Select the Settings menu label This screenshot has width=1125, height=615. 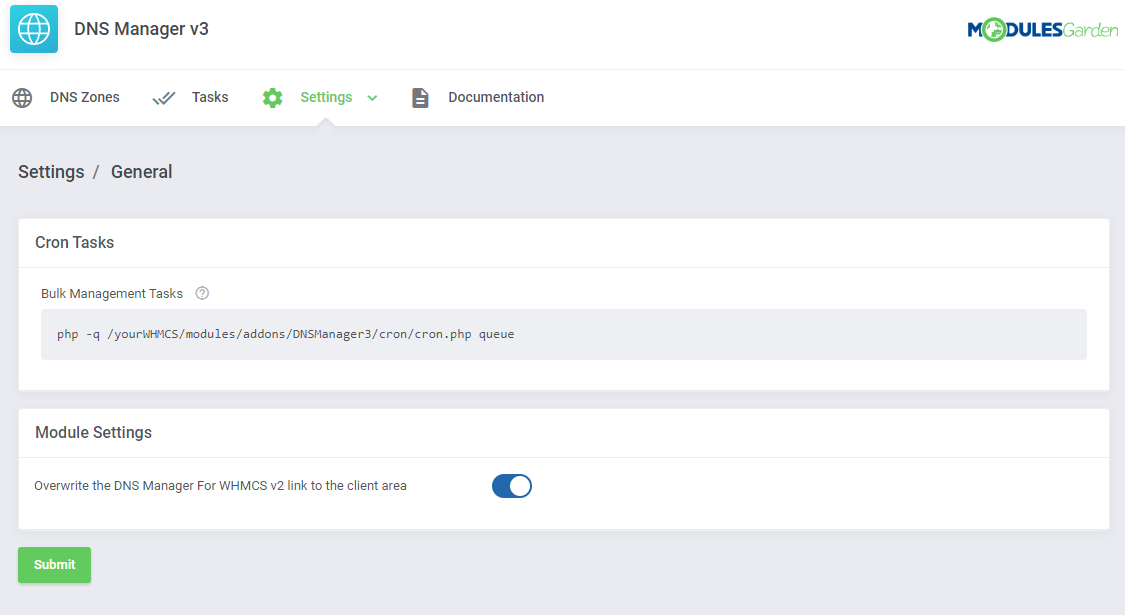pos(326,98)
